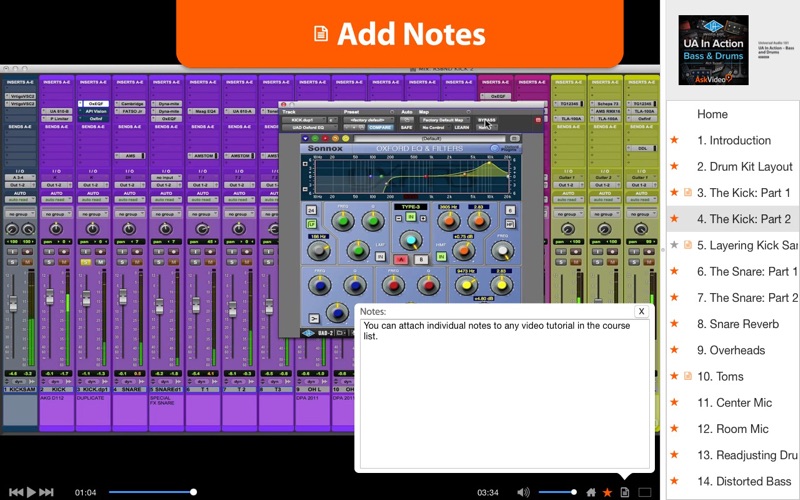Screen dimensions: 800x500
Task: Open the No Control dropdown
Action: [433, 127]
